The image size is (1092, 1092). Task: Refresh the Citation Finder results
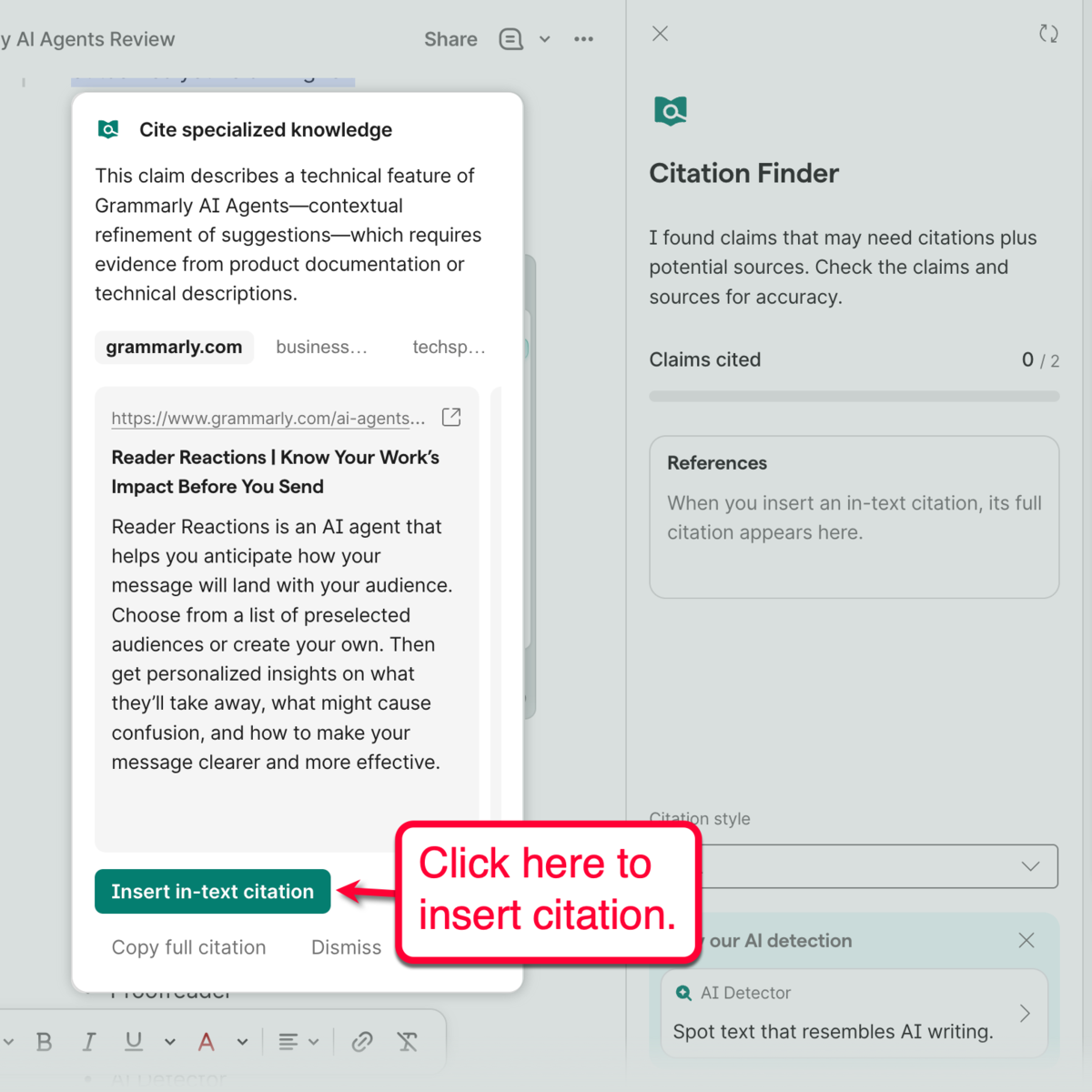click(1048, 34)
